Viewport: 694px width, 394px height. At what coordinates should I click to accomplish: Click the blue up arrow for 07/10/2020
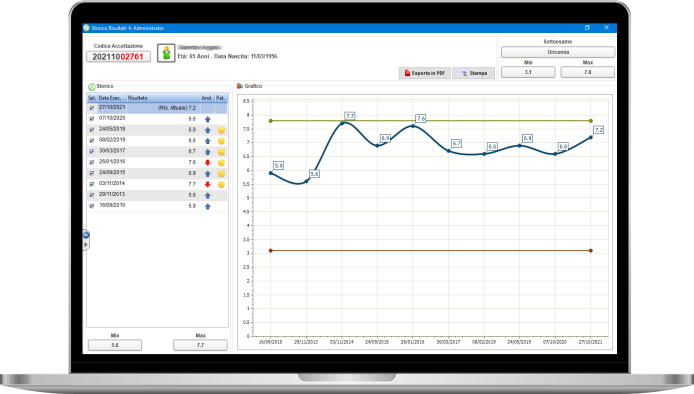[x=208, y=119]
